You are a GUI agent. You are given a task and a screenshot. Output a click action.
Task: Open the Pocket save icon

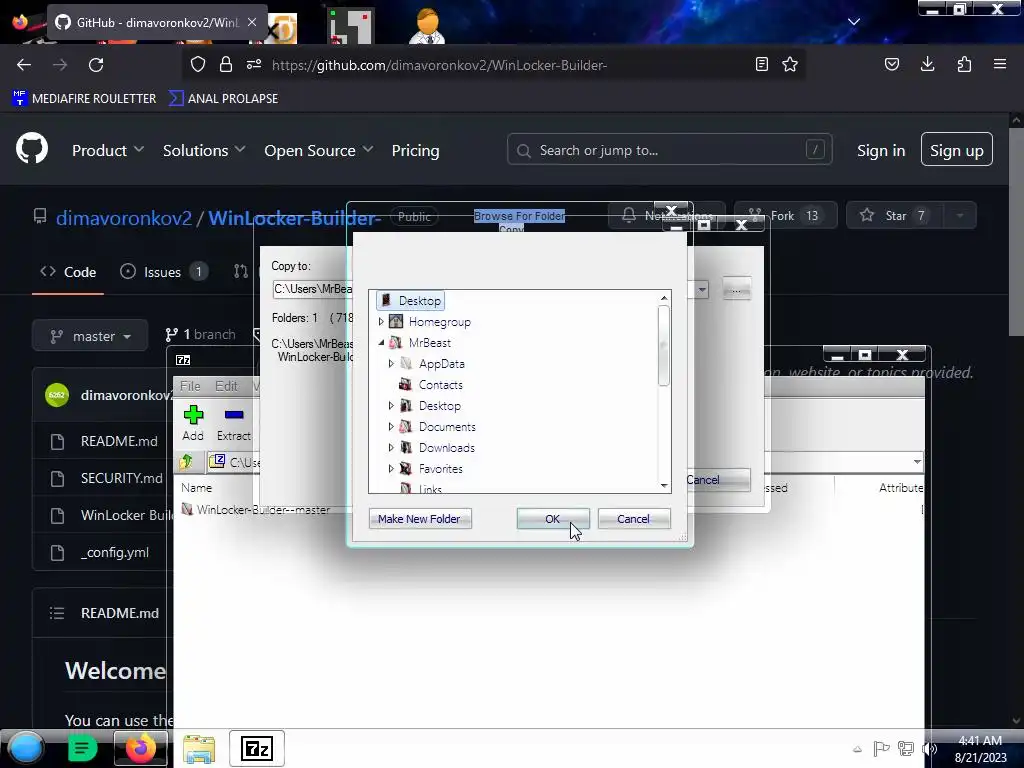(x=891, y=64)
